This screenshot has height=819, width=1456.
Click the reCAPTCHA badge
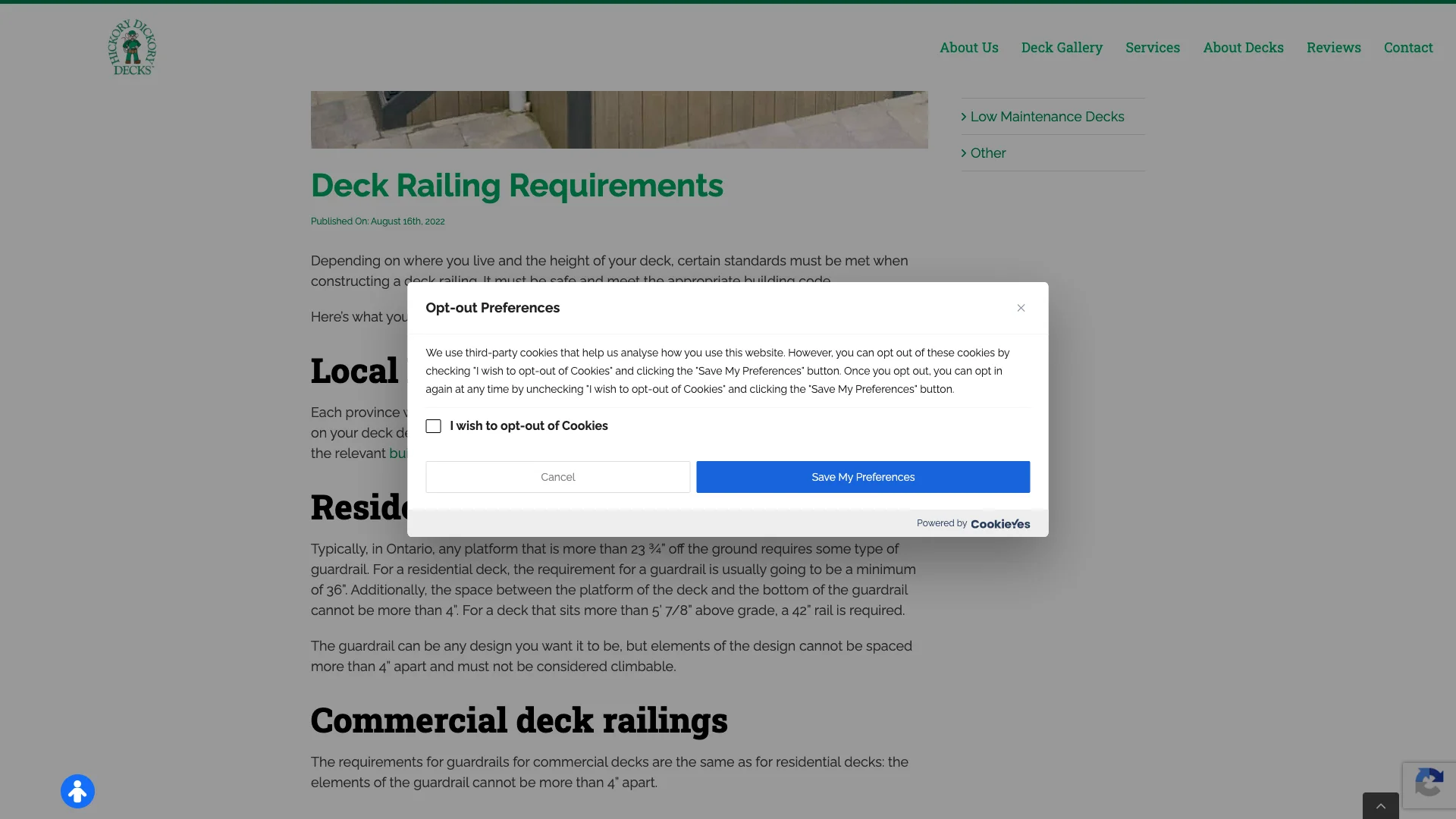pyautogui.click(x=1430, y=785)
